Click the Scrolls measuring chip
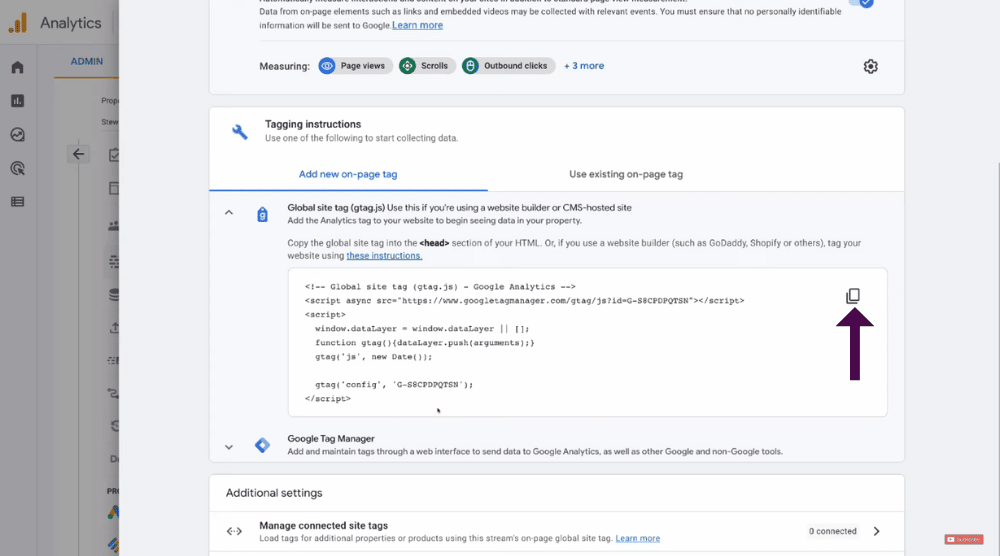The height and width of the screenshot is (556, 1000). 427,66
